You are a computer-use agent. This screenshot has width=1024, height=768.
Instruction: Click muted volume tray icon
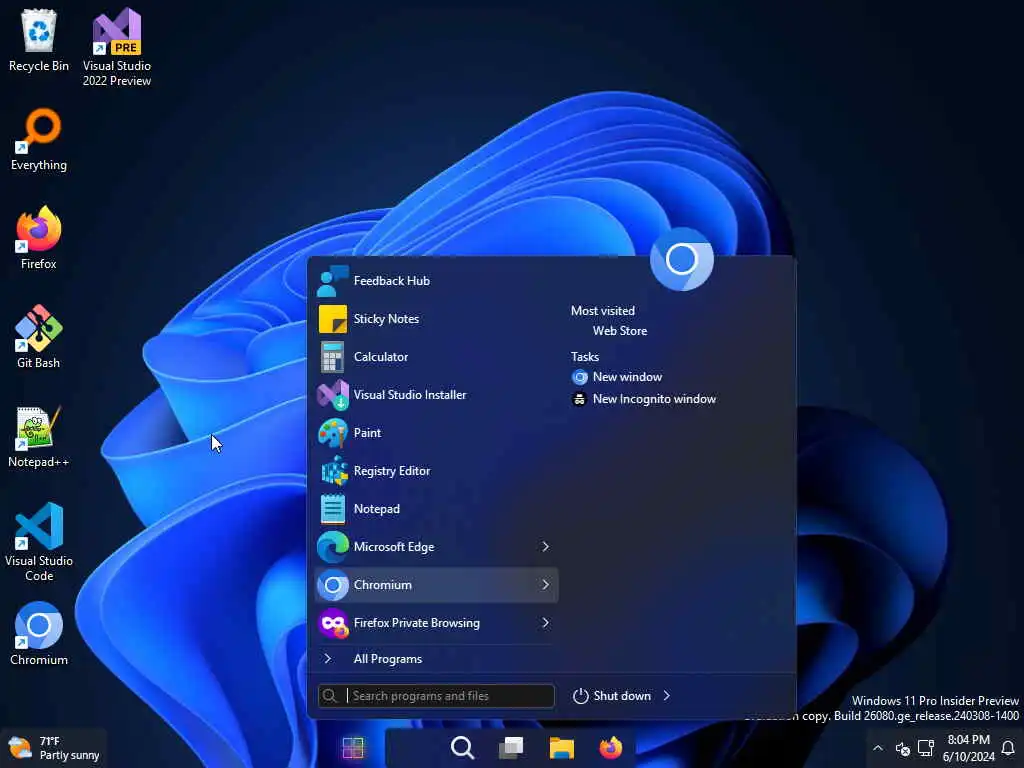tap(903, 748)
